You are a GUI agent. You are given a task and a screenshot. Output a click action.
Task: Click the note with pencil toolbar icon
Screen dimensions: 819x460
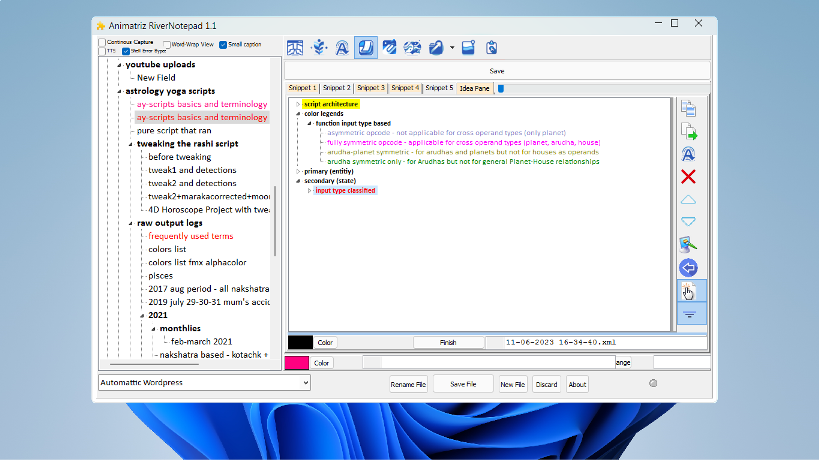pyautogui.click(x=436, y=48)
